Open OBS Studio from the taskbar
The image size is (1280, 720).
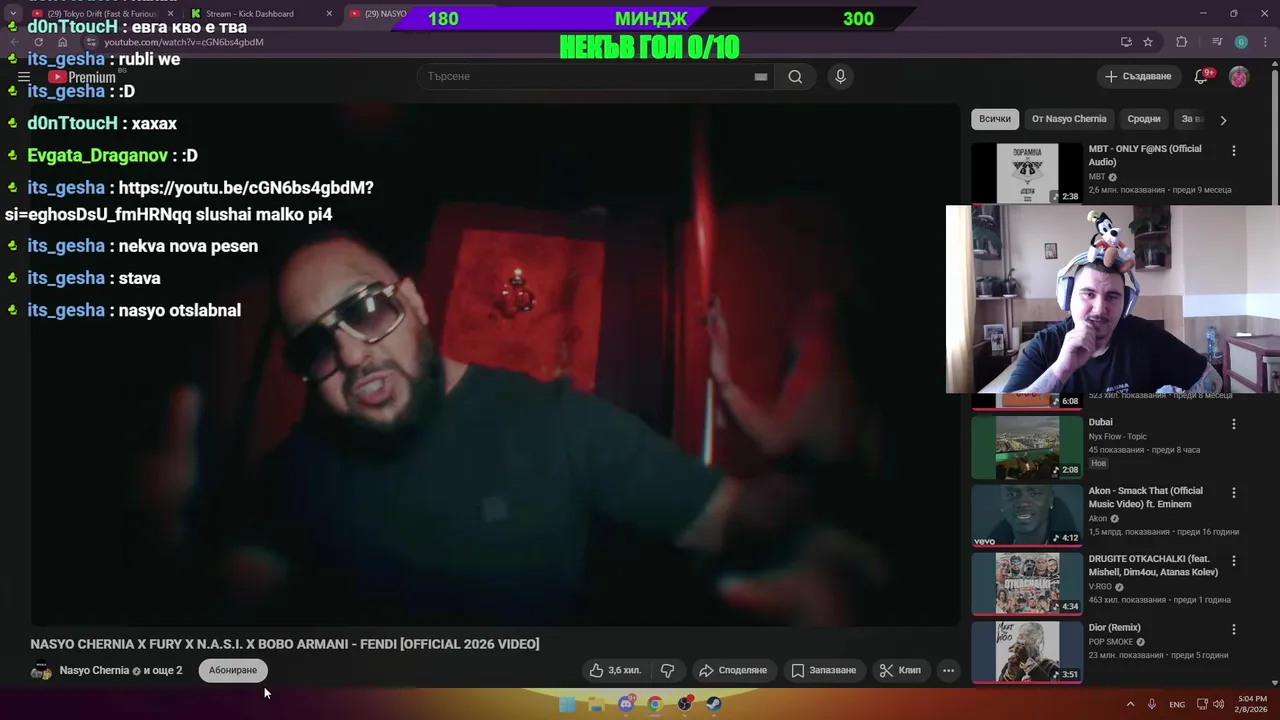pyautogui.click(x=685, y=704)
